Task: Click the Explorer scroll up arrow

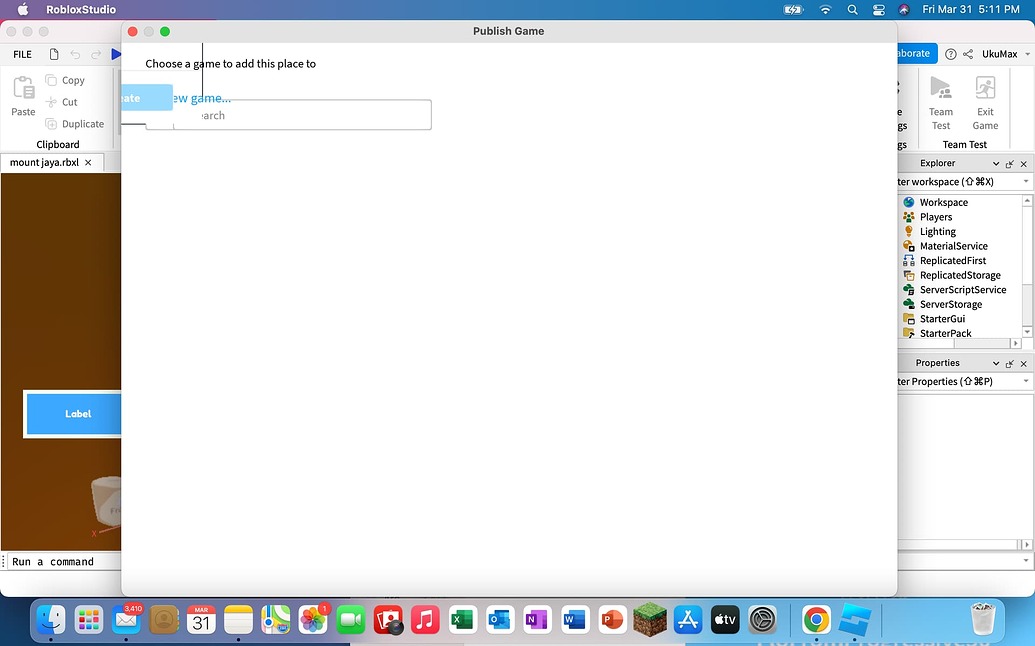Action: (x=1027, y=200)
